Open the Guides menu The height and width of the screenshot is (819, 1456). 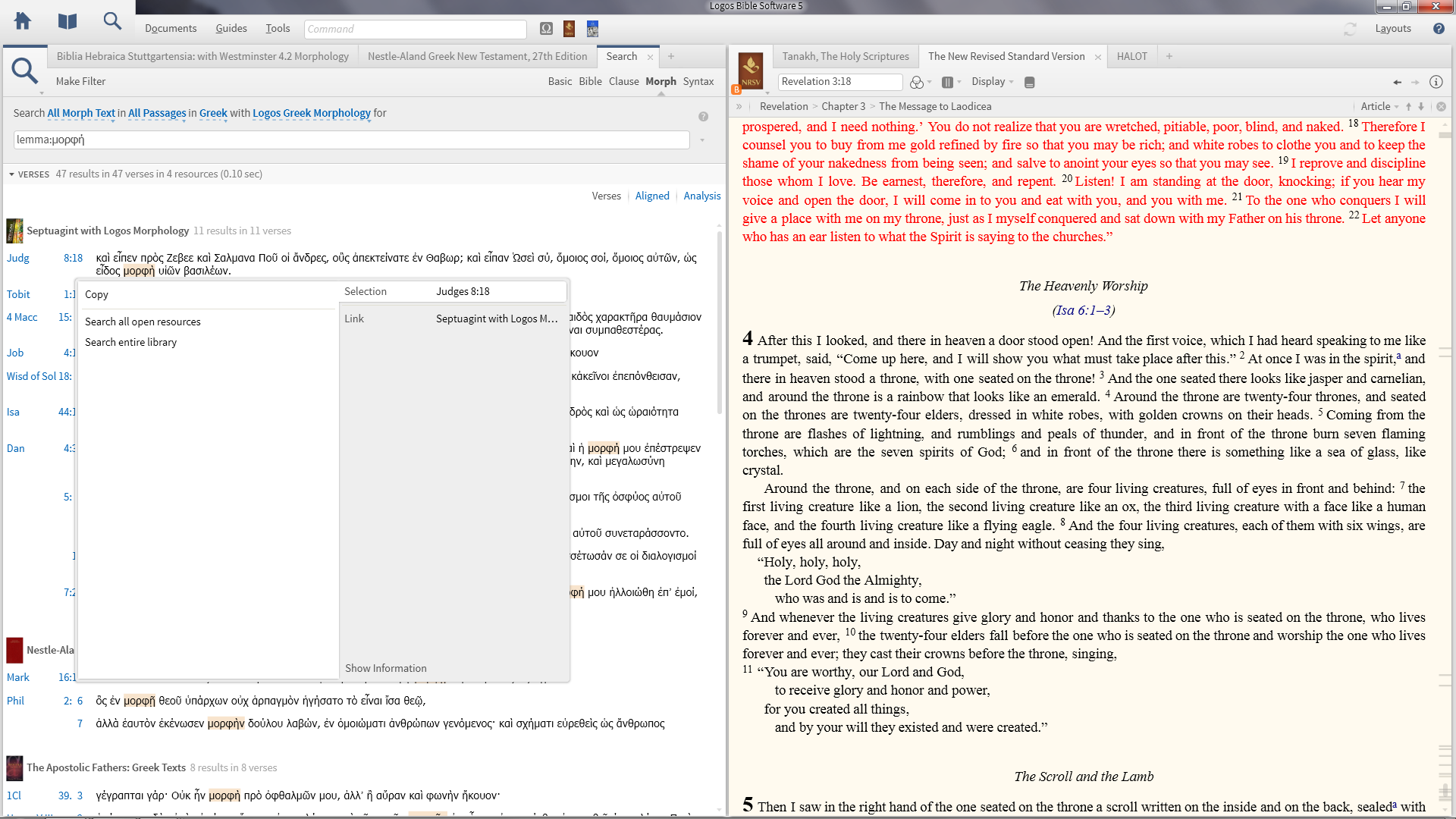click(231, 29)
